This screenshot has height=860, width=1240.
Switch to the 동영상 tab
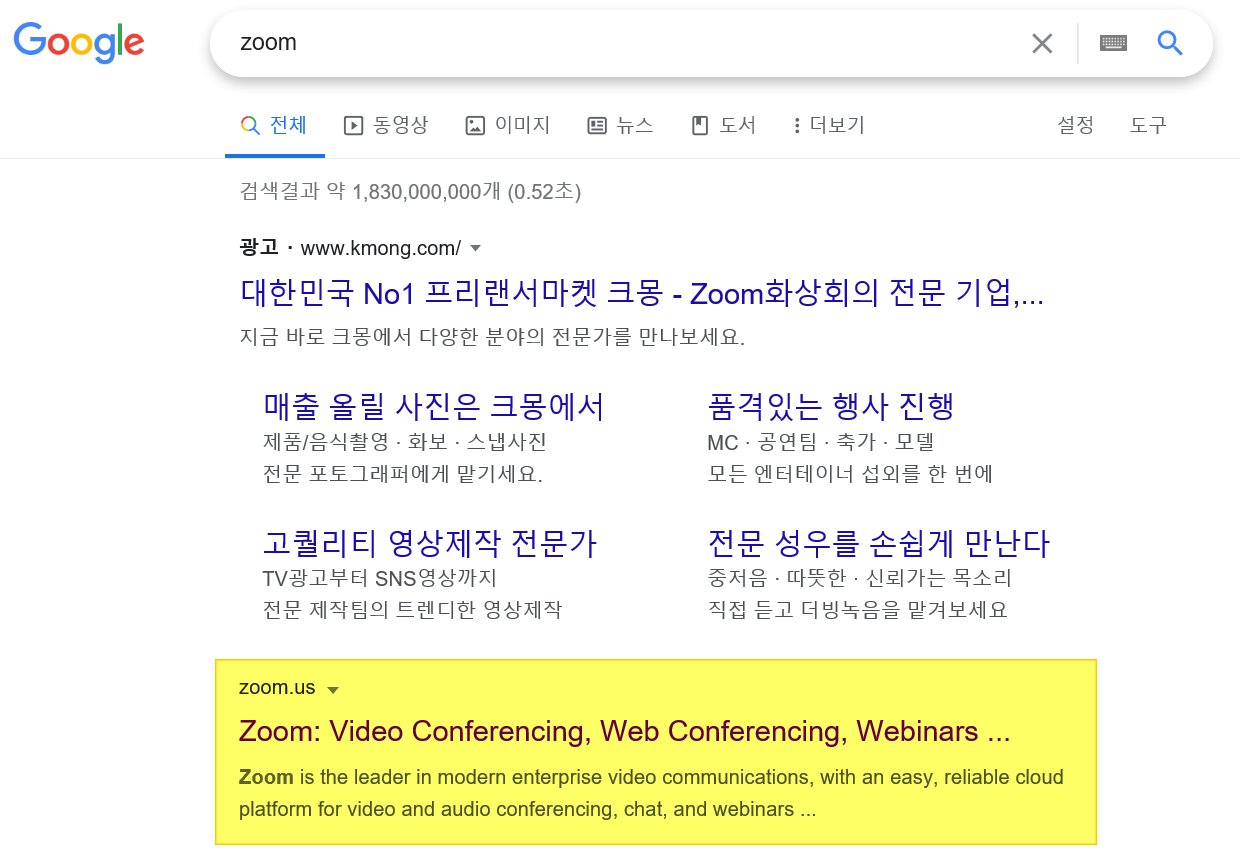pos(386,126)
